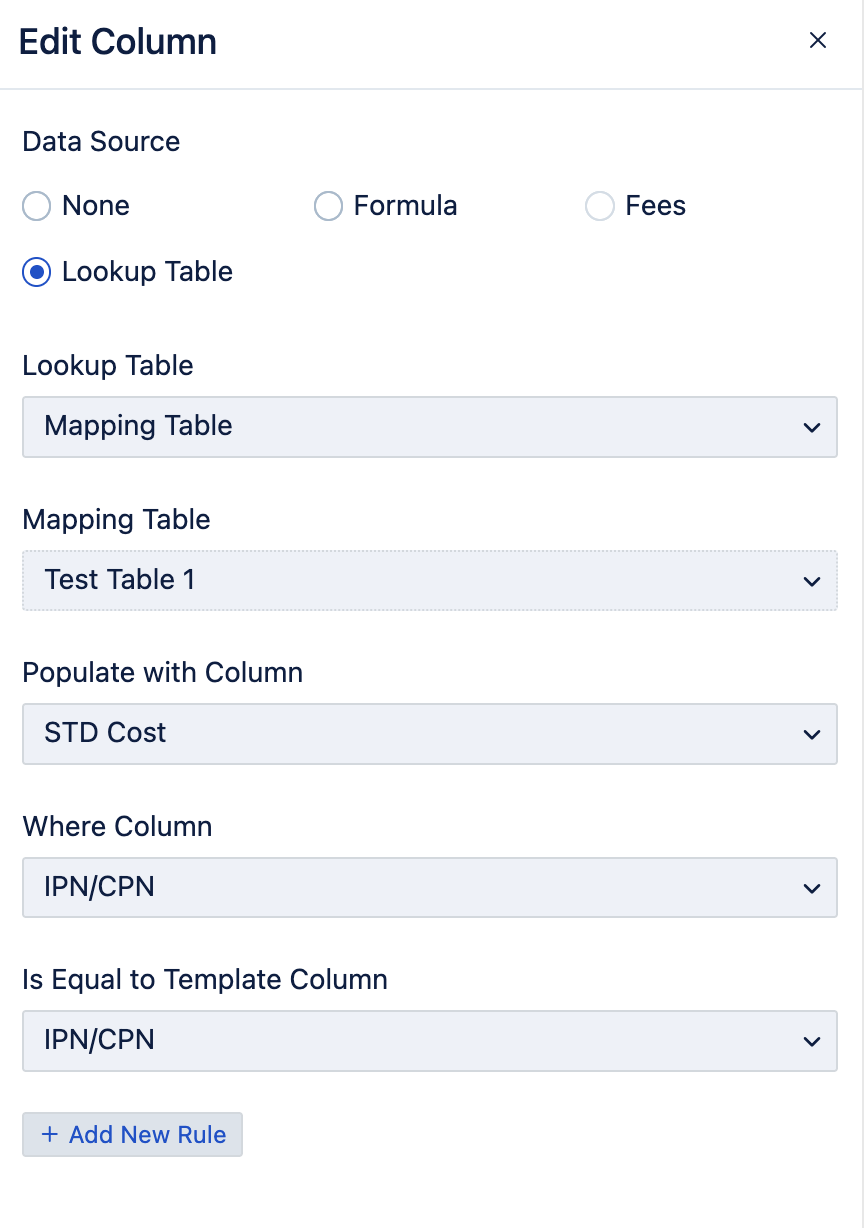Viewport: 864px width, 1228px height.
Task: Click the chevron arrow beside Test Table 1
Action: click(x=811, y=581)
